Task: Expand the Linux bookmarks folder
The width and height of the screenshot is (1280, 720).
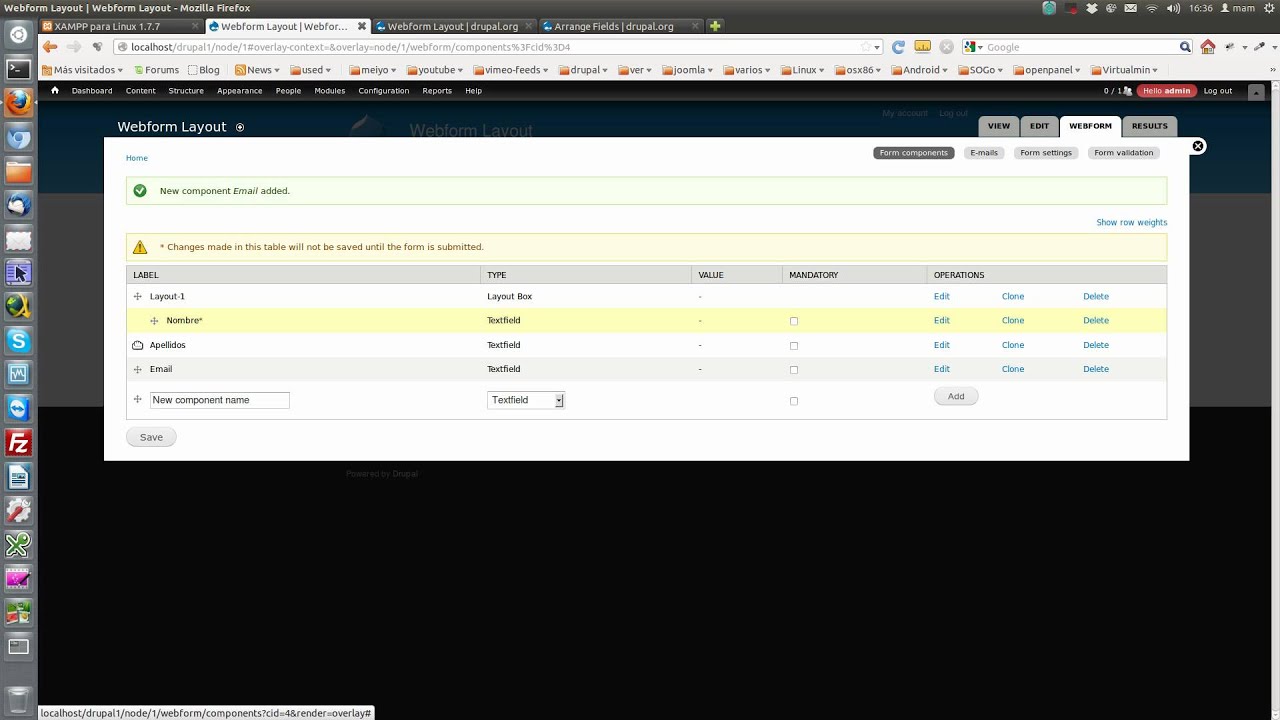Action: (803, 70)
